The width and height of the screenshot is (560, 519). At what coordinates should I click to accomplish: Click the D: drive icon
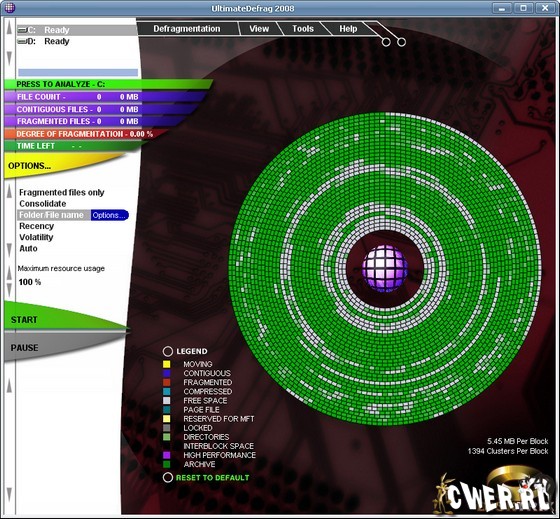click(x=22, y=41)
